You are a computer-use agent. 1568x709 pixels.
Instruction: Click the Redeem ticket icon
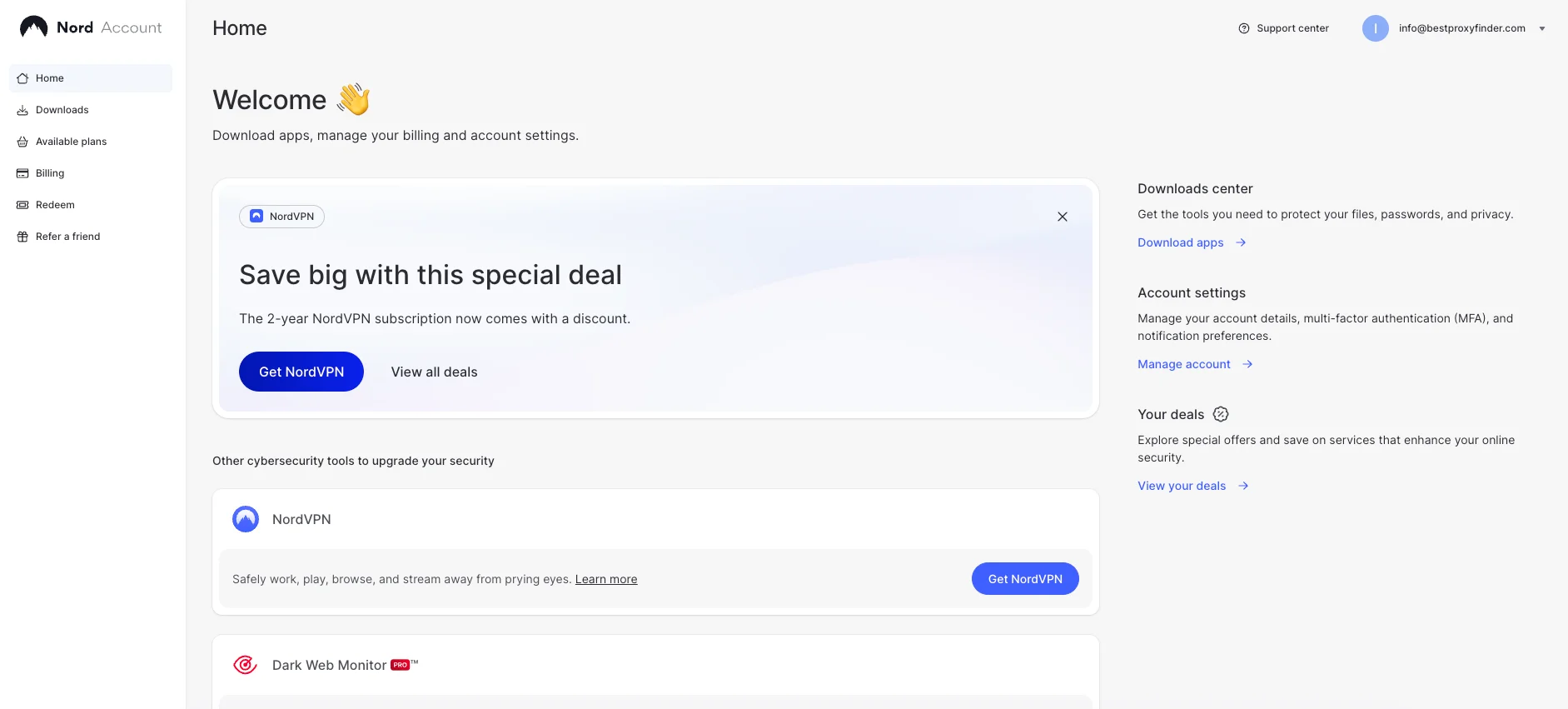click(22, 205)
